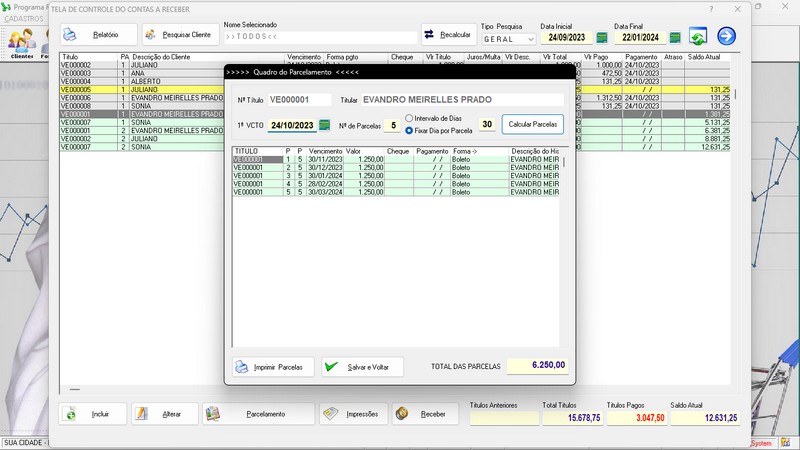Open the calendar icon next to Data Final
The width and height of the screenshot is (800, 450).
coord(675,38)
